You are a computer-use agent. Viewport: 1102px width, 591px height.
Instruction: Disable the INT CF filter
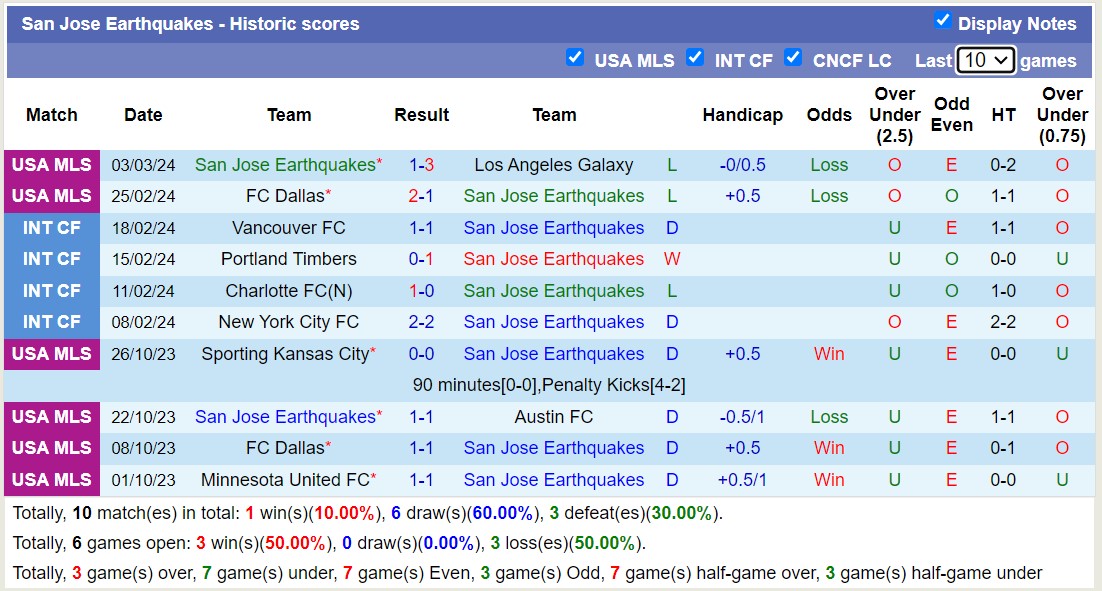coord(695,57)
